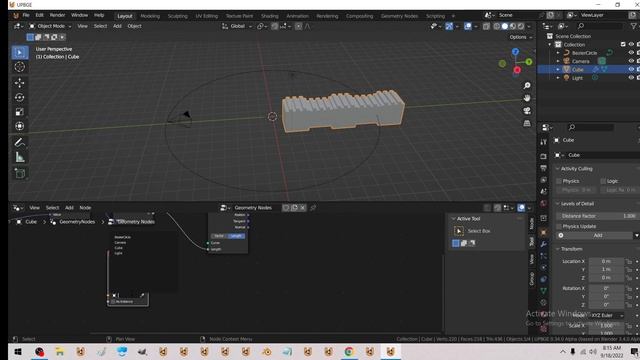Choose the Move tool

pyautogui.click(x=20, y=83)
